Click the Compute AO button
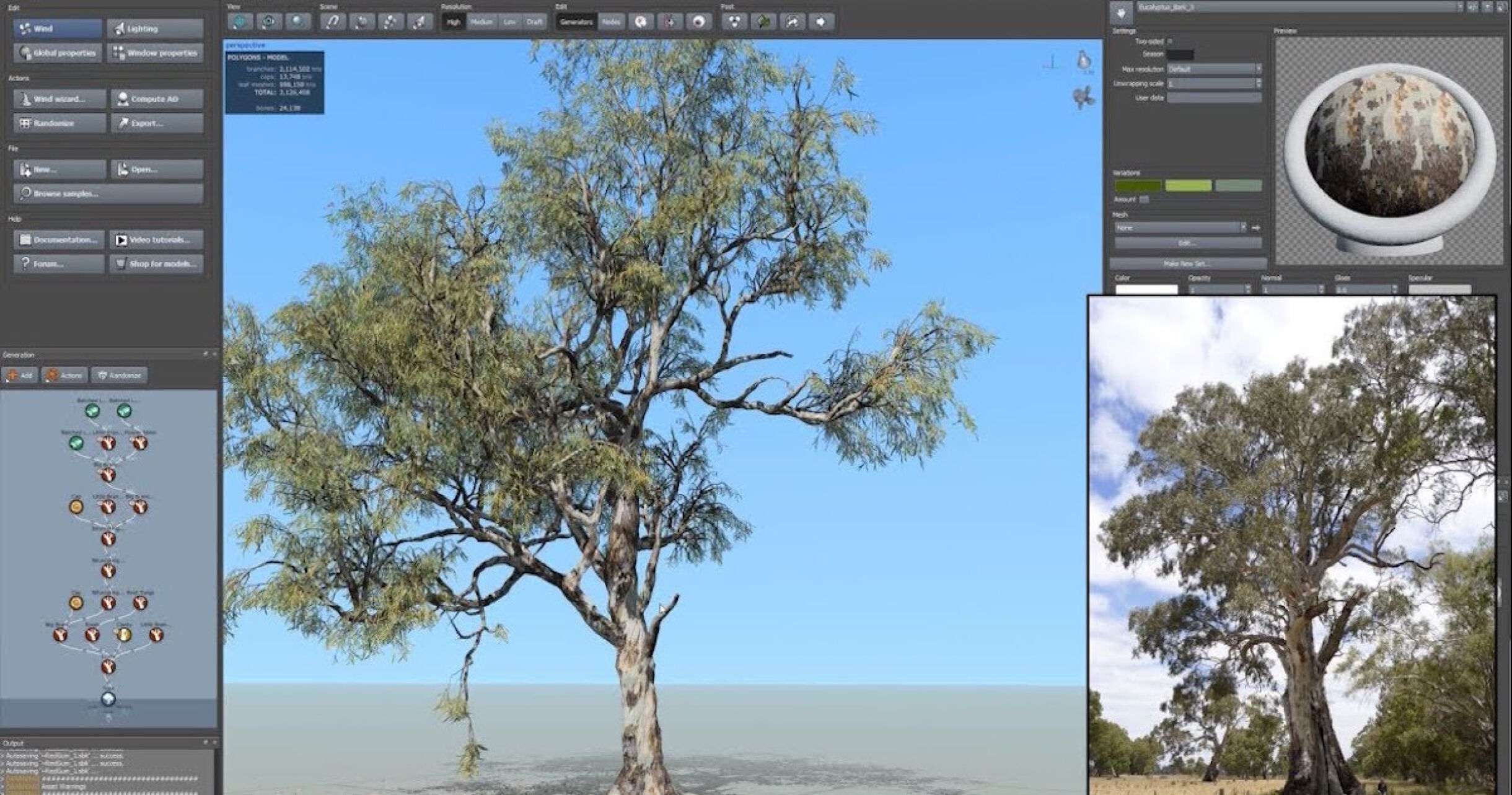1512x795 pixels. coord(157,99)
